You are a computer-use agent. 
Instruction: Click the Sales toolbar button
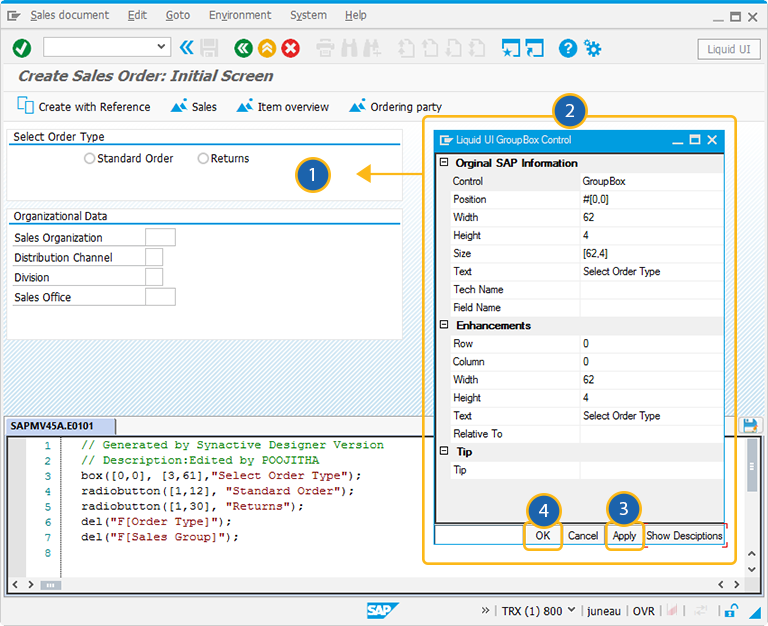[193, 106]
